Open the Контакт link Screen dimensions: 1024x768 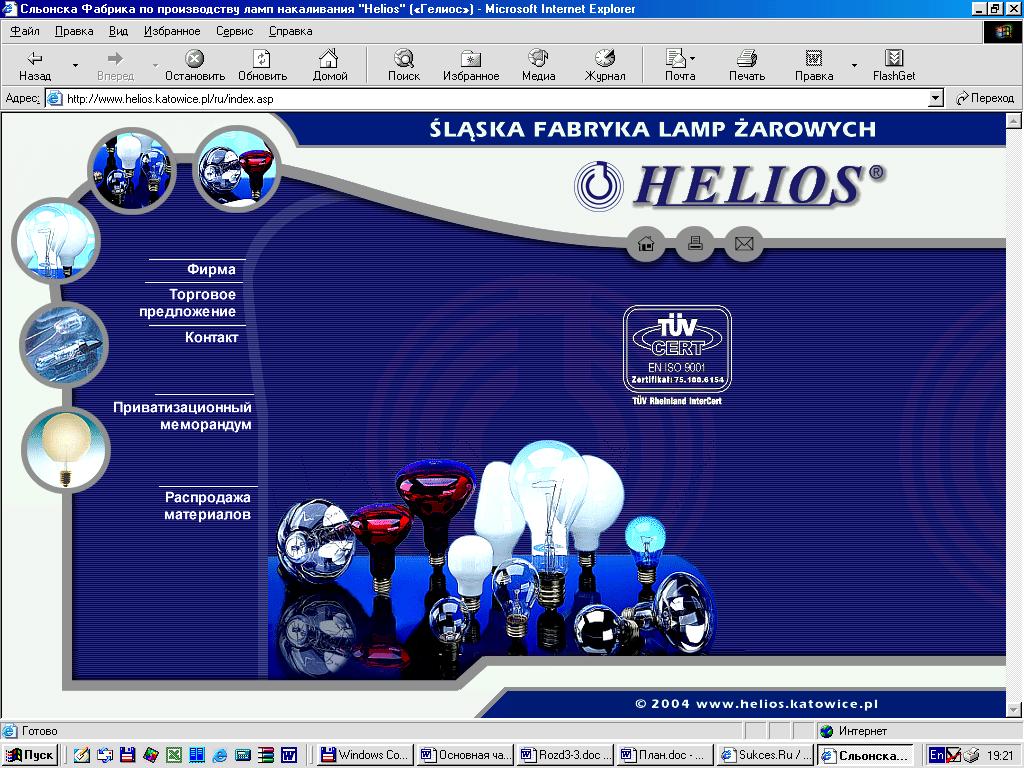click(211, 338)
